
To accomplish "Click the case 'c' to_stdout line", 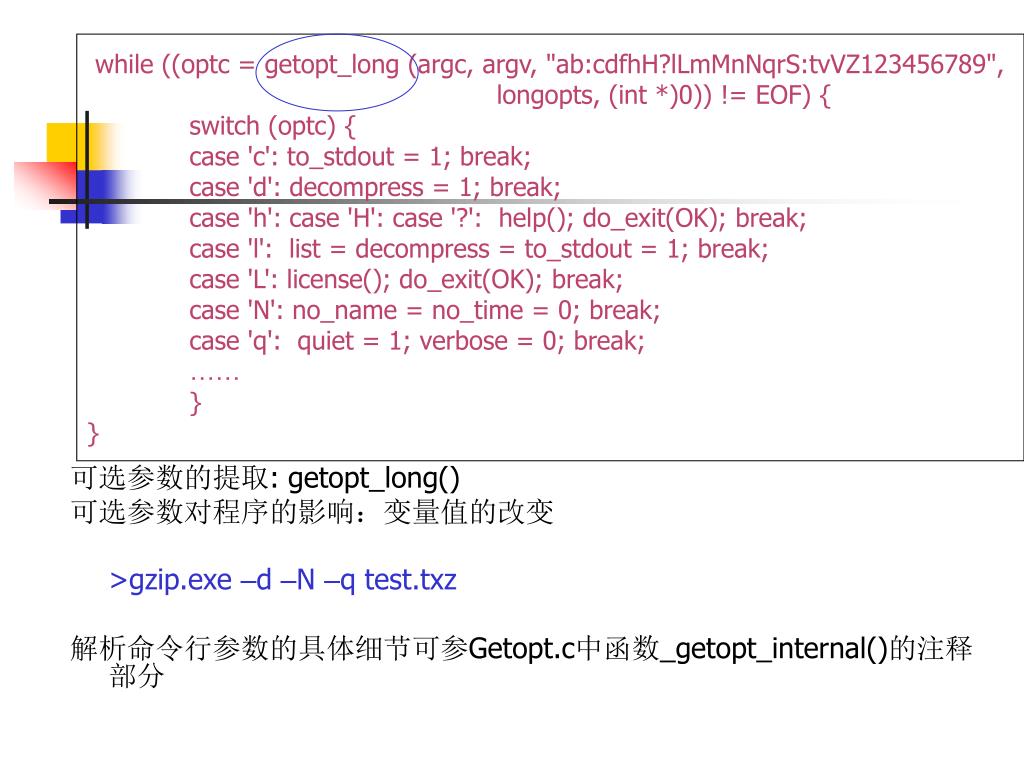I will [x=360, y=157].
